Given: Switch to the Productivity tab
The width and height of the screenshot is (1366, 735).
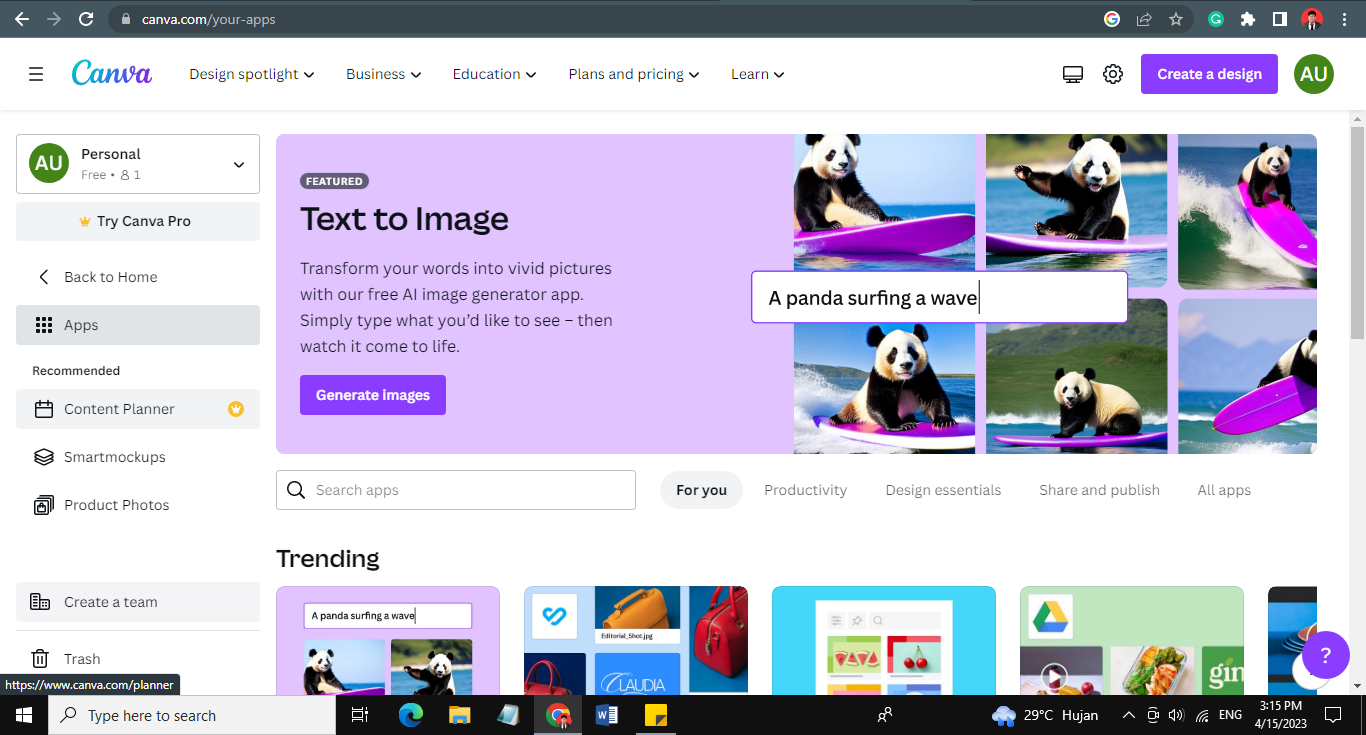Looking at the screenshot, I should pyautogui.click(x=805, y=490).
